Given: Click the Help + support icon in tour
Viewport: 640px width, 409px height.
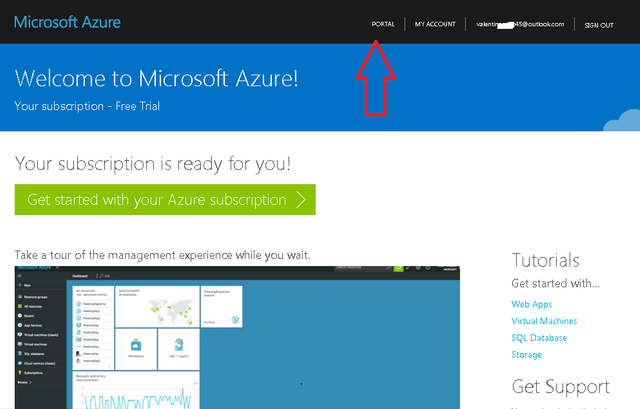Looking at the screenshot, I should (179, 345).
